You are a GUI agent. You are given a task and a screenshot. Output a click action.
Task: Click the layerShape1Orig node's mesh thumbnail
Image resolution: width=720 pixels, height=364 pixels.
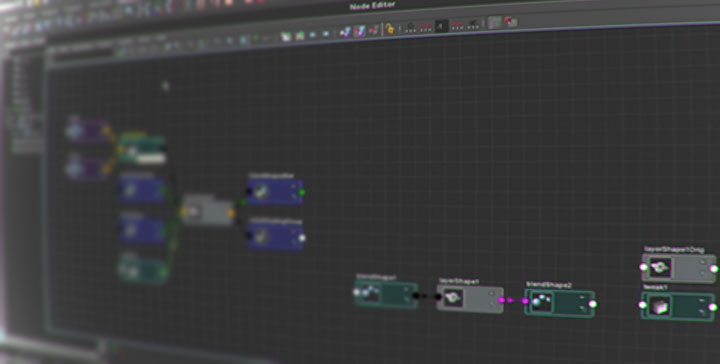(x=660, y=268)
